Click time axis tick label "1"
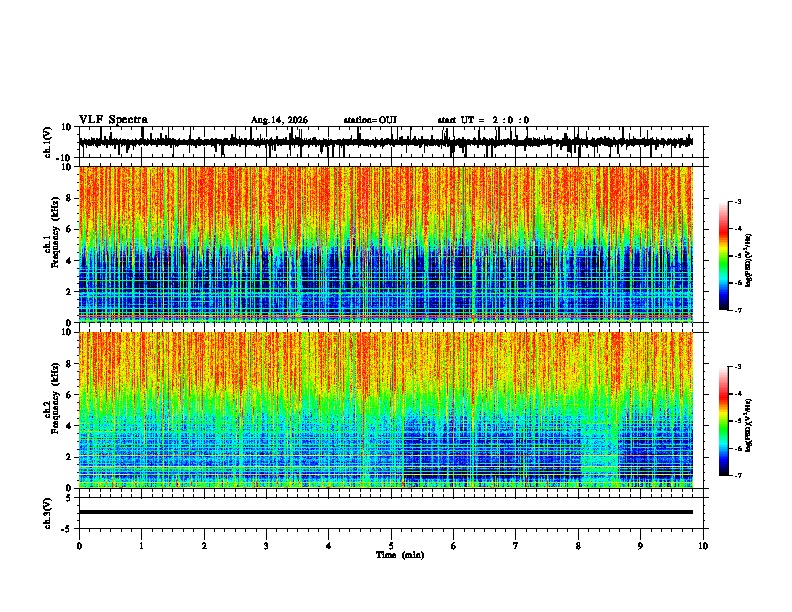The image size is (792, 612). click(x=142, y=546)
